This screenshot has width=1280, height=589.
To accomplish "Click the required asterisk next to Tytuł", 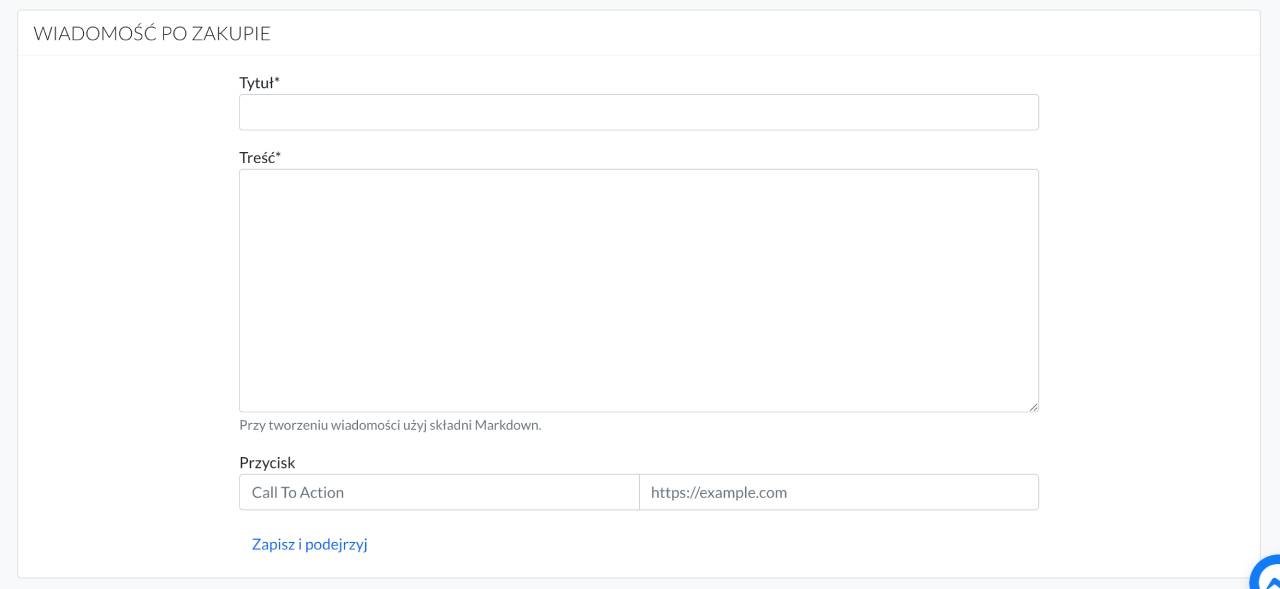I will [x=277, y=82].
